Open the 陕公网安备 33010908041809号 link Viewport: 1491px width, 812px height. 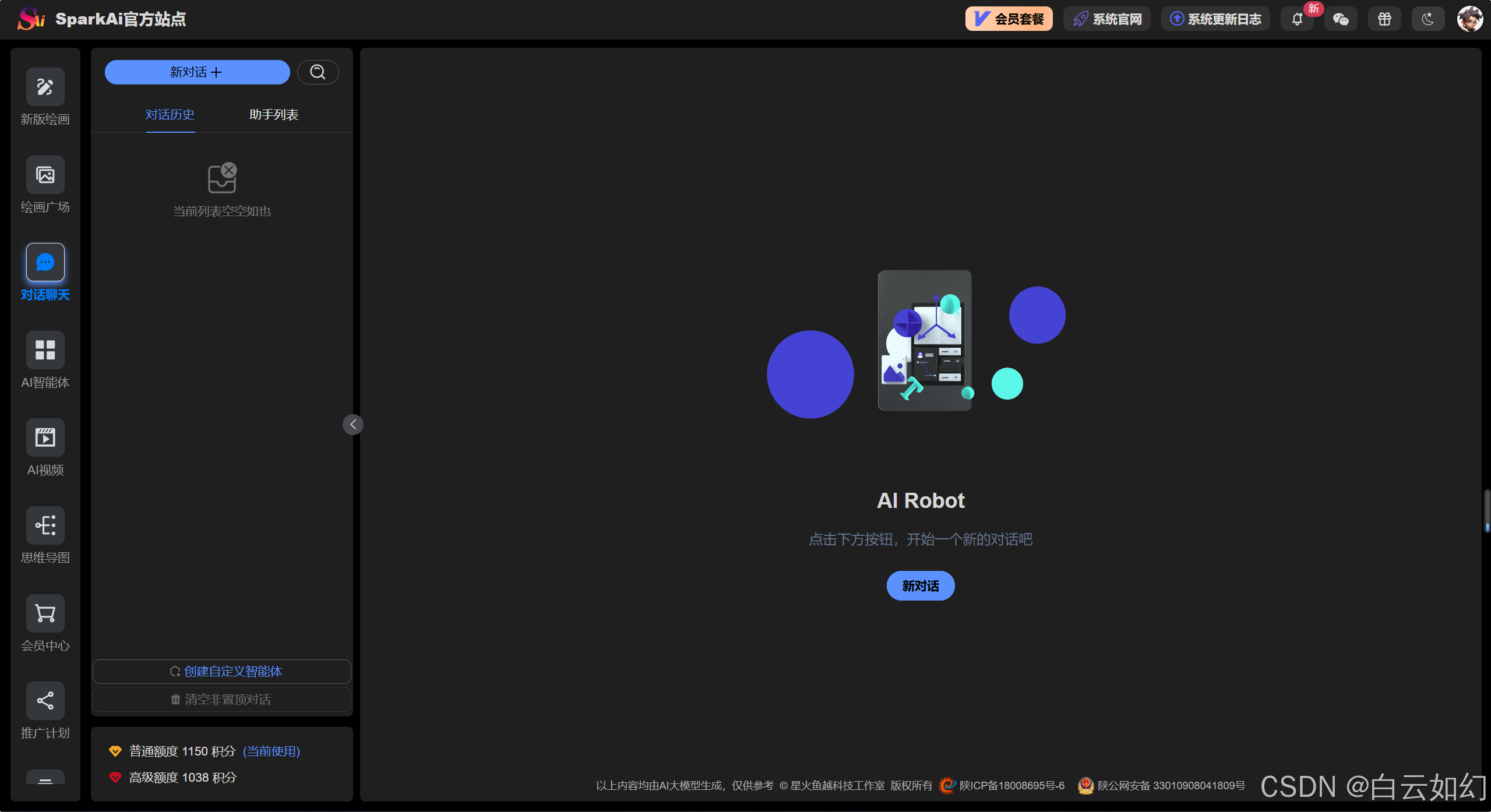[1172, 786]
